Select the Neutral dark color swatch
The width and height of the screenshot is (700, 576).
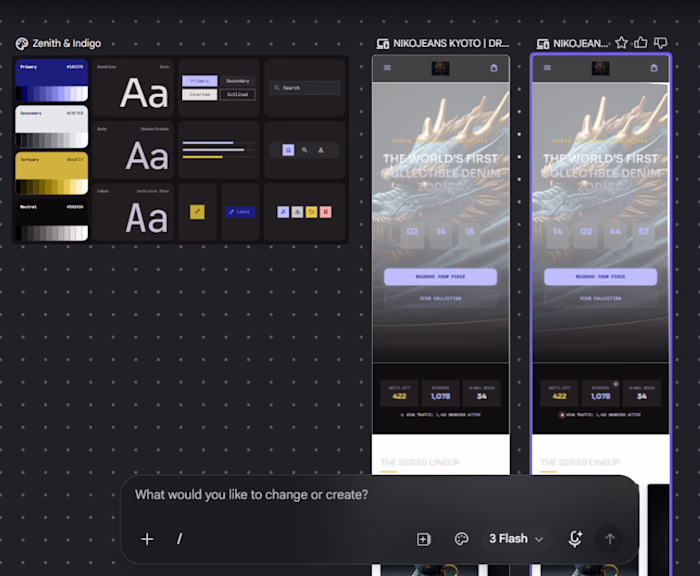click(x=52, y=220)
